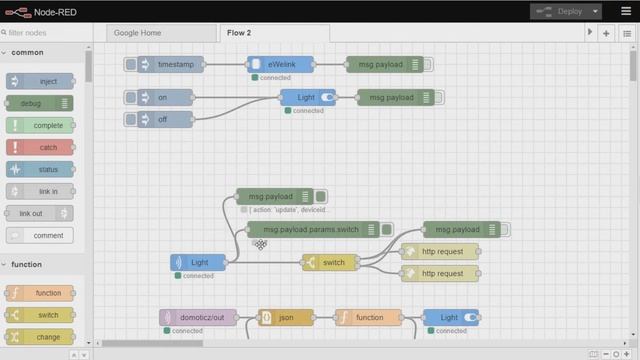Select the link out node in palette
Image resolution: width=640 pixels, height=360 pixels.
[40, 213]
